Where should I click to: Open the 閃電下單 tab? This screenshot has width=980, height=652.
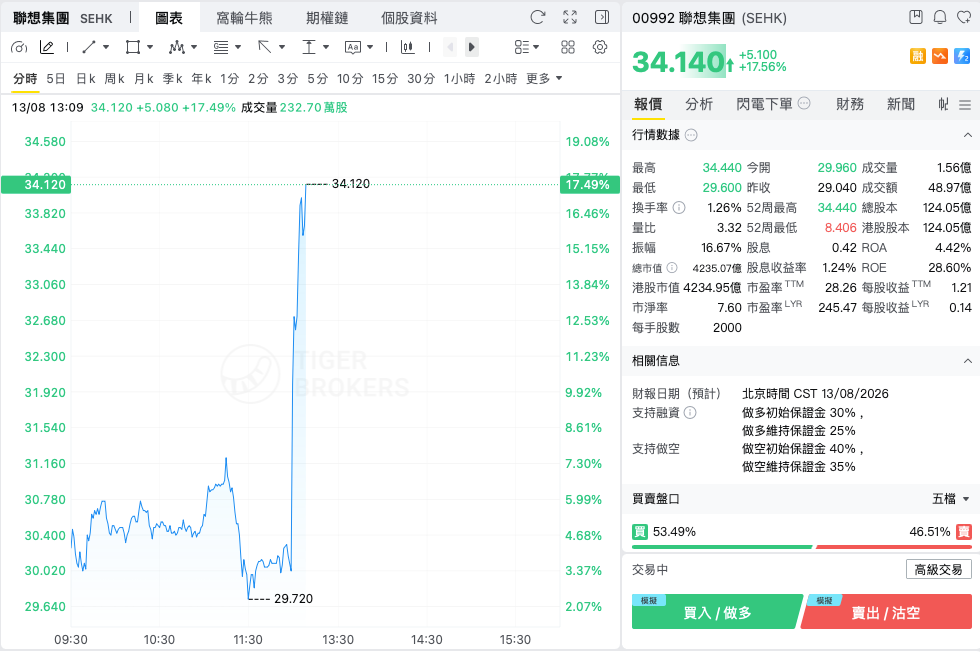(764, 104)
